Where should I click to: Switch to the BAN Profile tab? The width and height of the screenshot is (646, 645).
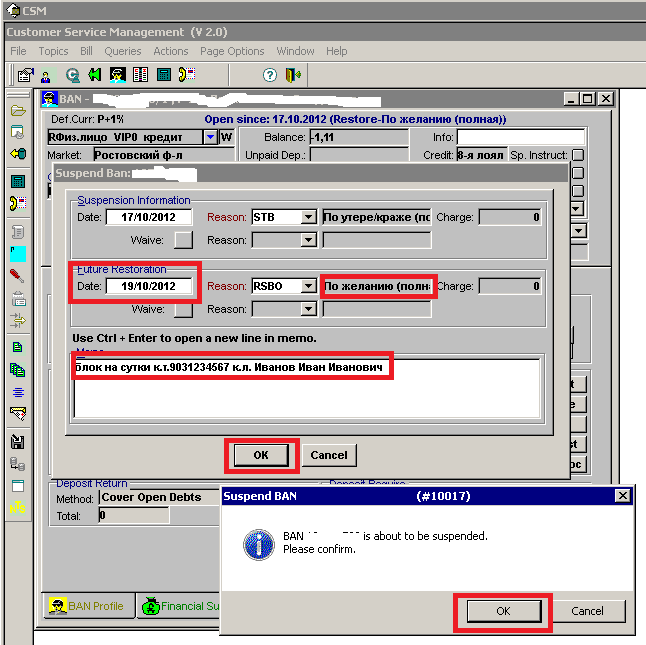click(89, 606)
